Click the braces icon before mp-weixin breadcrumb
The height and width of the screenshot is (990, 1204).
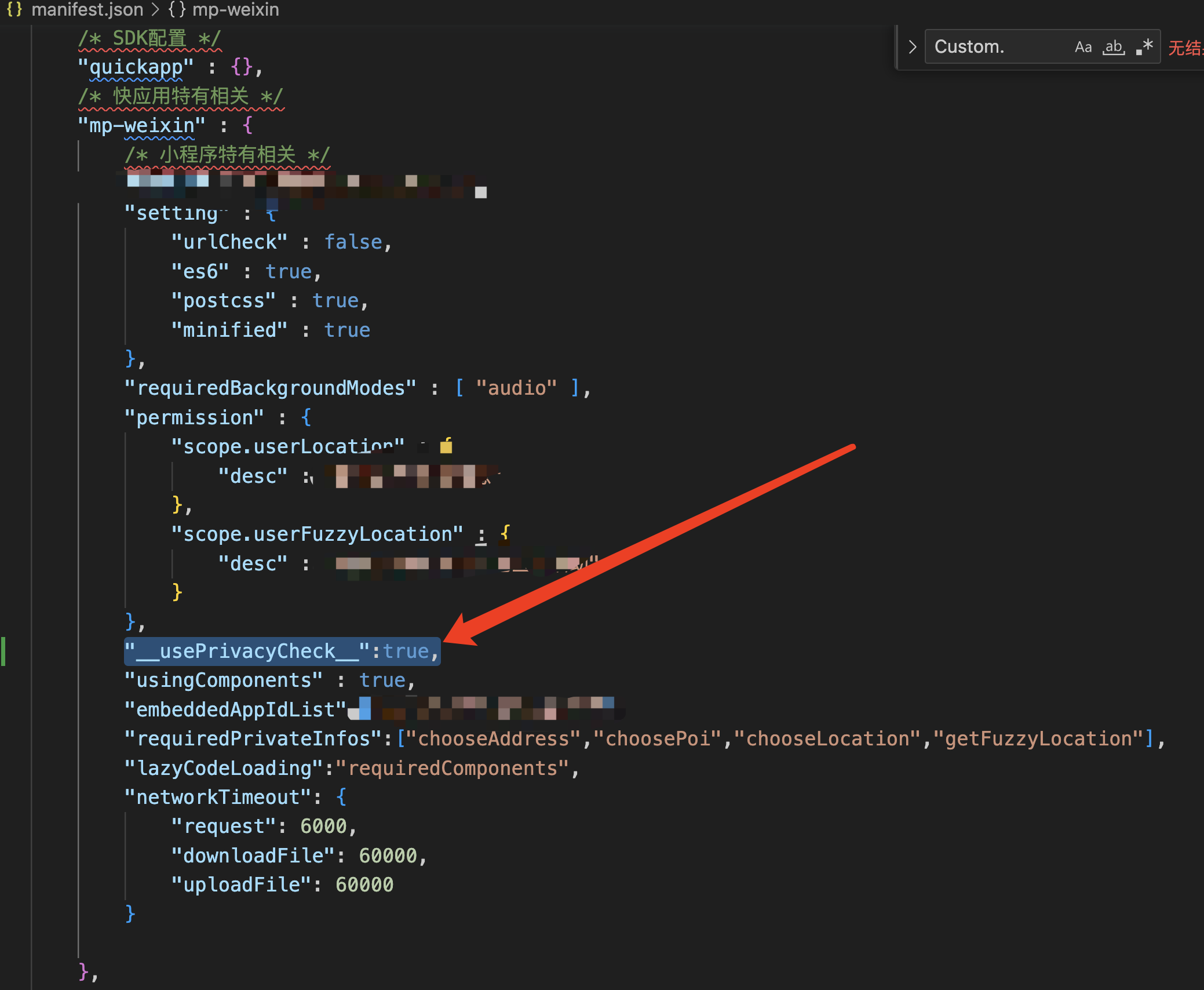pos(177,9)
